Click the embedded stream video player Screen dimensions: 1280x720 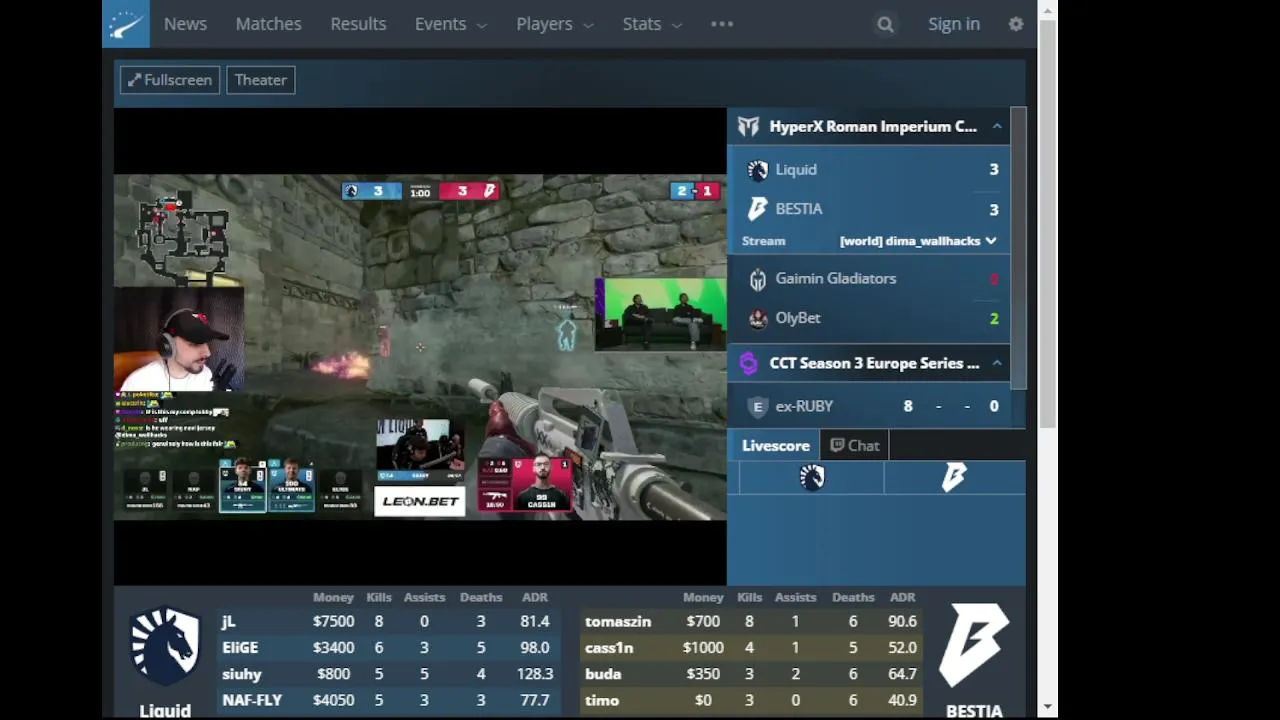pyautogui.click(x=420, y=346)
